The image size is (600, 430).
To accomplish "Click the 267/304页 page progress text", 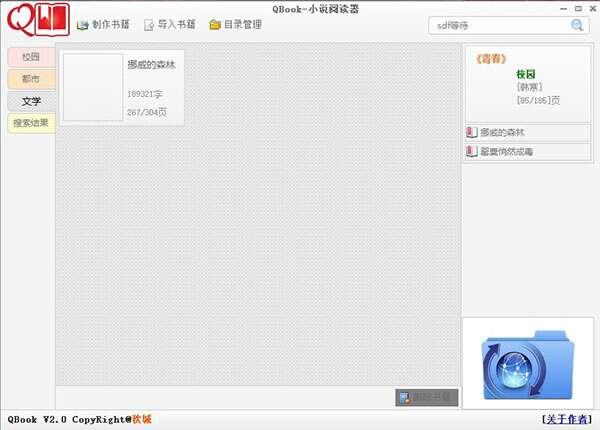I will coord(147,112).
